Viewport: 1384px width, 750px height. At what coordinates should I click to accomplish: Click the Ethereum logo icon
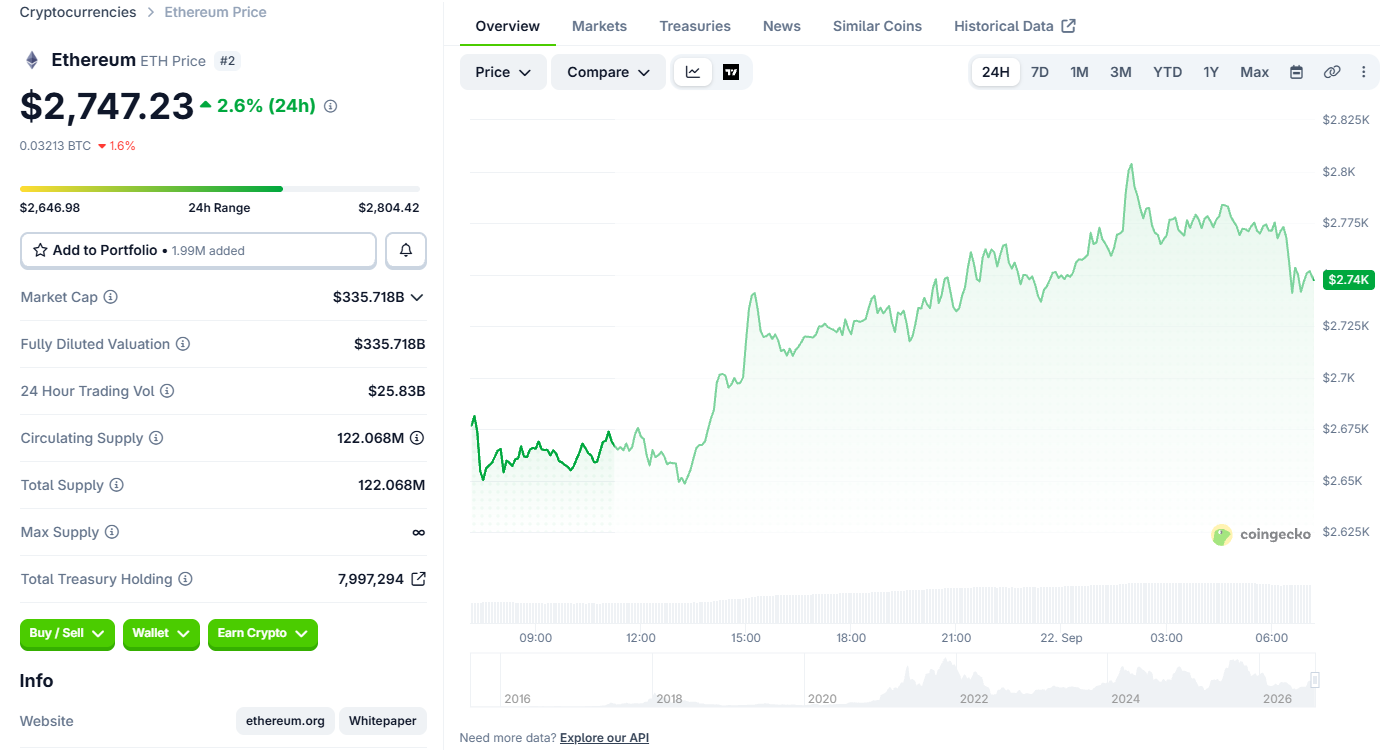pyautogui.click(x=32, y=60)
